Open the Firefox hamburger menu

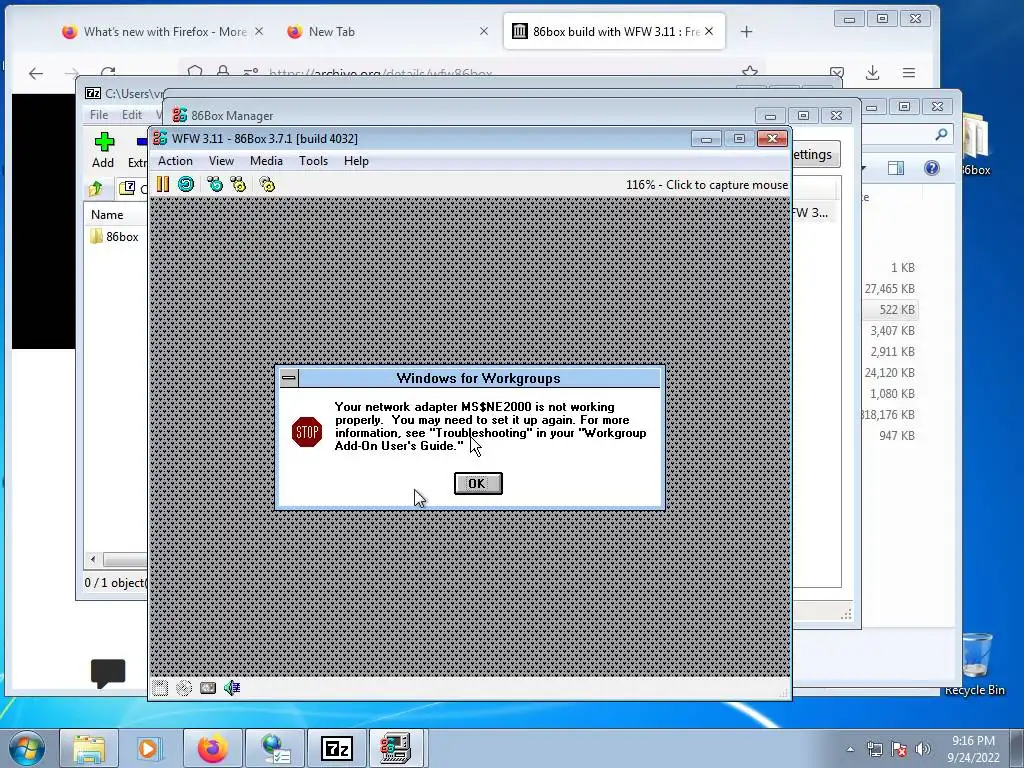tap(908, 72)
